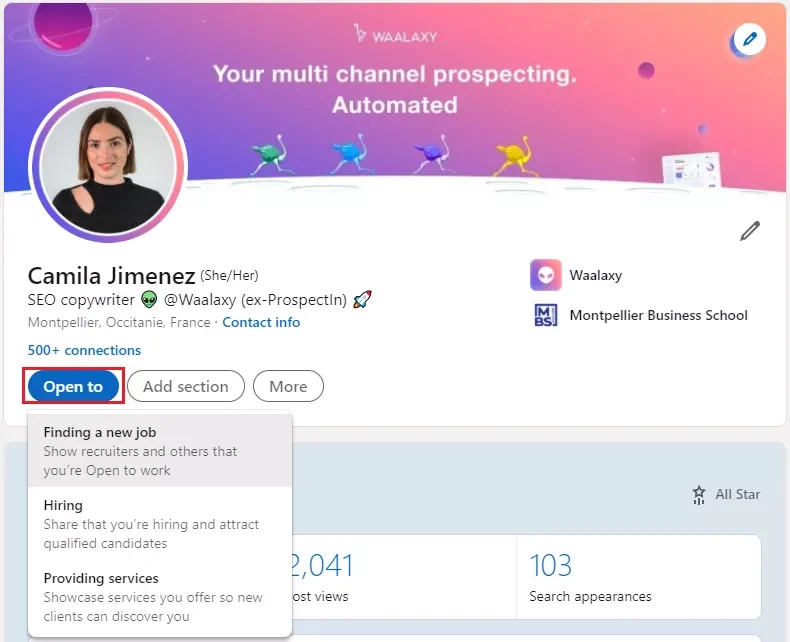Edit profile intro with gray pencil

click(750, 231)
